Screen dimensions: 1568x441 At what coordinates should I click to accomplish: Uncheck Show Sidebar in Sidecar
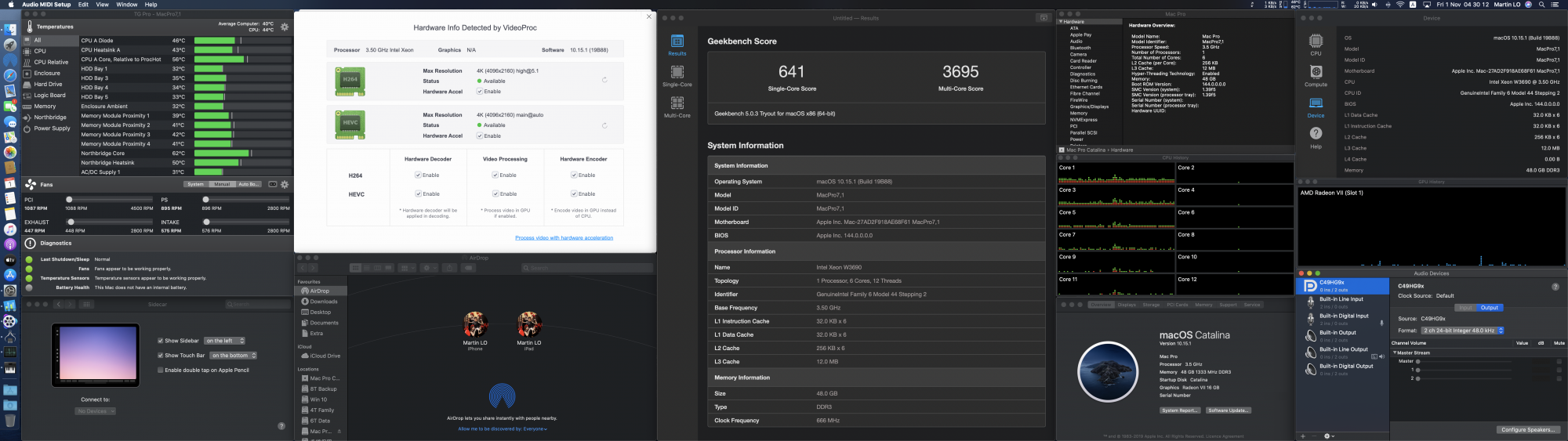pos(161,341)
